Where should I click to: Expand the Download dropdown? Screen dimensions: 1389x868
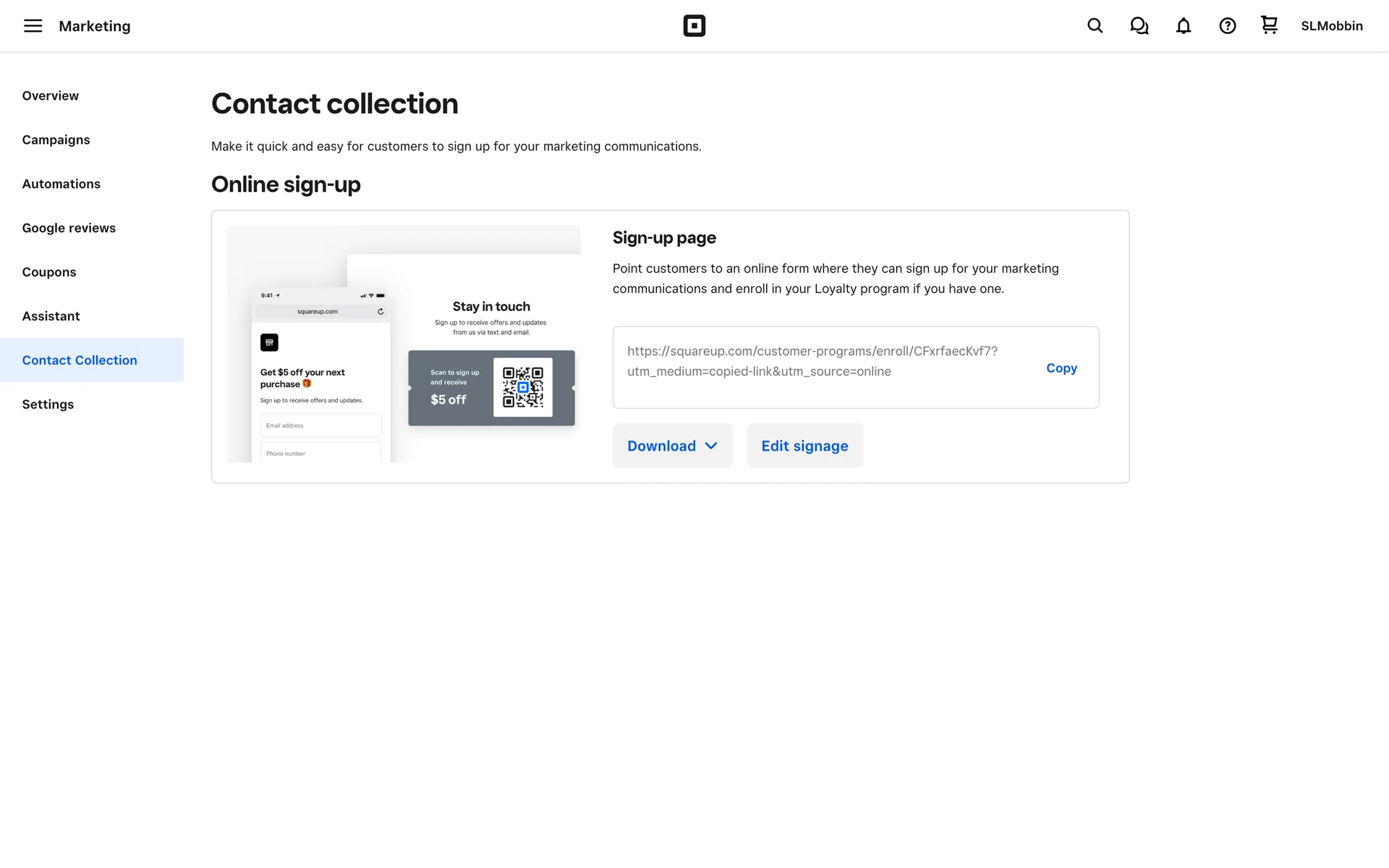point(672,446)
